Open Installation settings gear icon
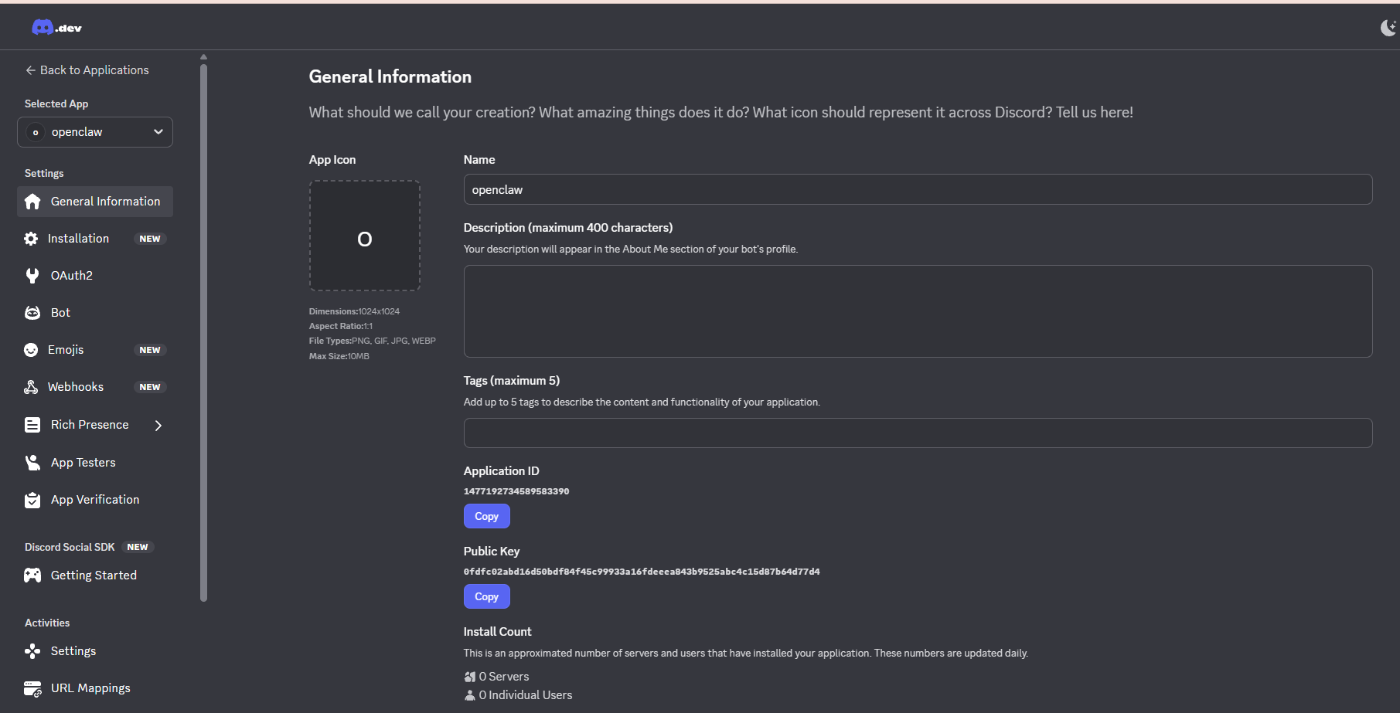The width and height of the screenshot is (1400, 713). (x=31, y=239)
